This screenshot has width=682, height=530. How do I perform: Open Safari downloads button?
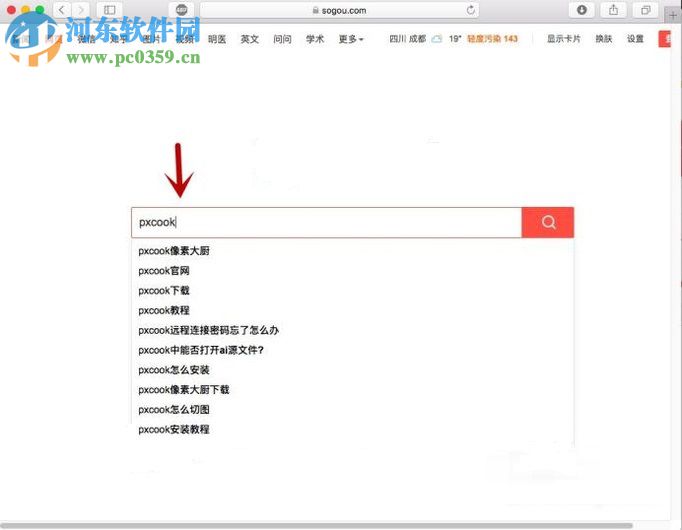582,10
